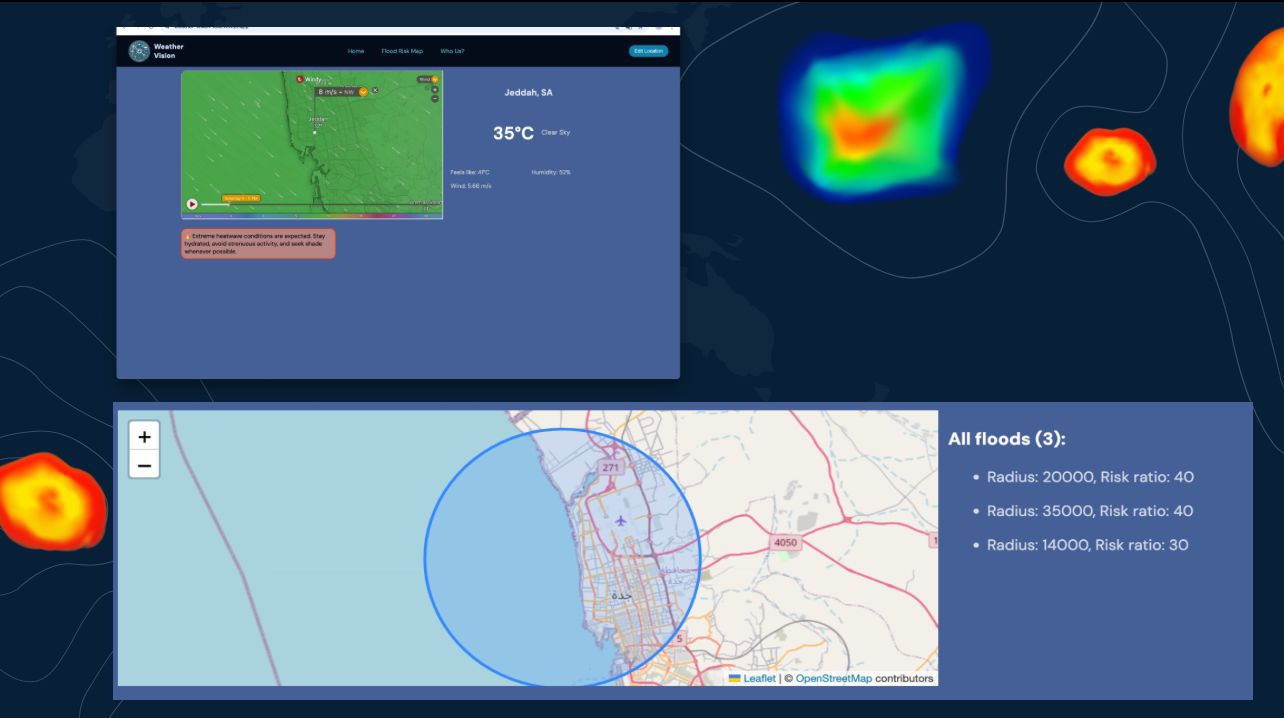Expand the orange chevron on wind popup
1284x718 pixels.
tap(363, 91)
